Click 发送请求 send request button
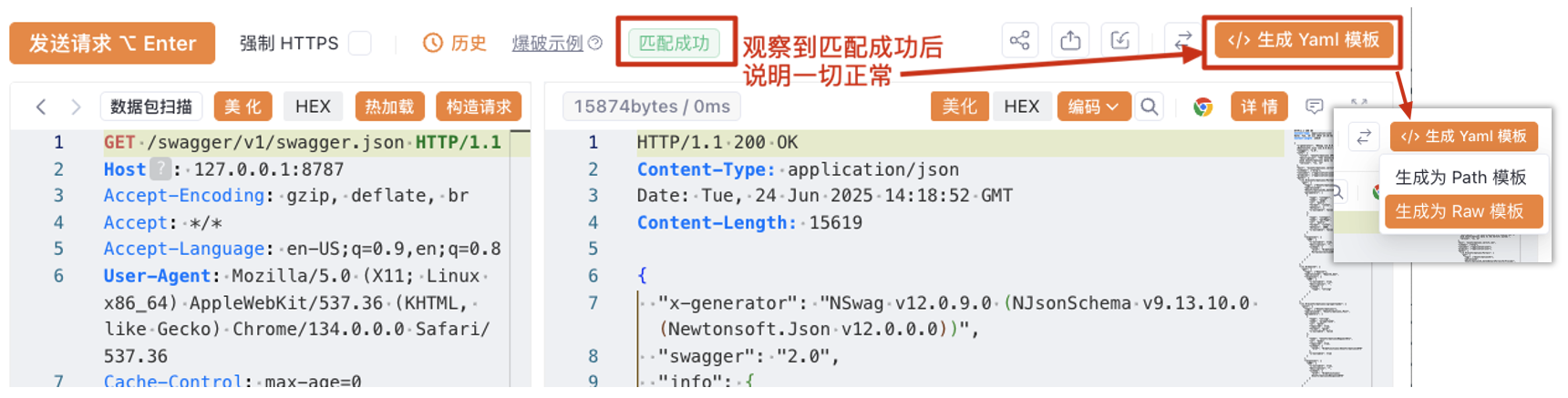Image resolution: width=1568 pixels, height=398 pixels. (112, 43)
